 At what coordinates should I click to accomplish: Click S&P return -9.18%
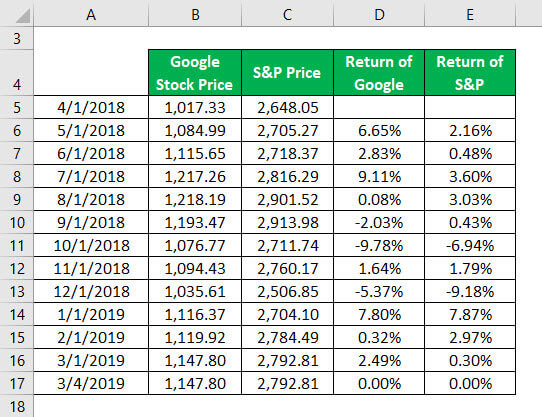(470, 291)
